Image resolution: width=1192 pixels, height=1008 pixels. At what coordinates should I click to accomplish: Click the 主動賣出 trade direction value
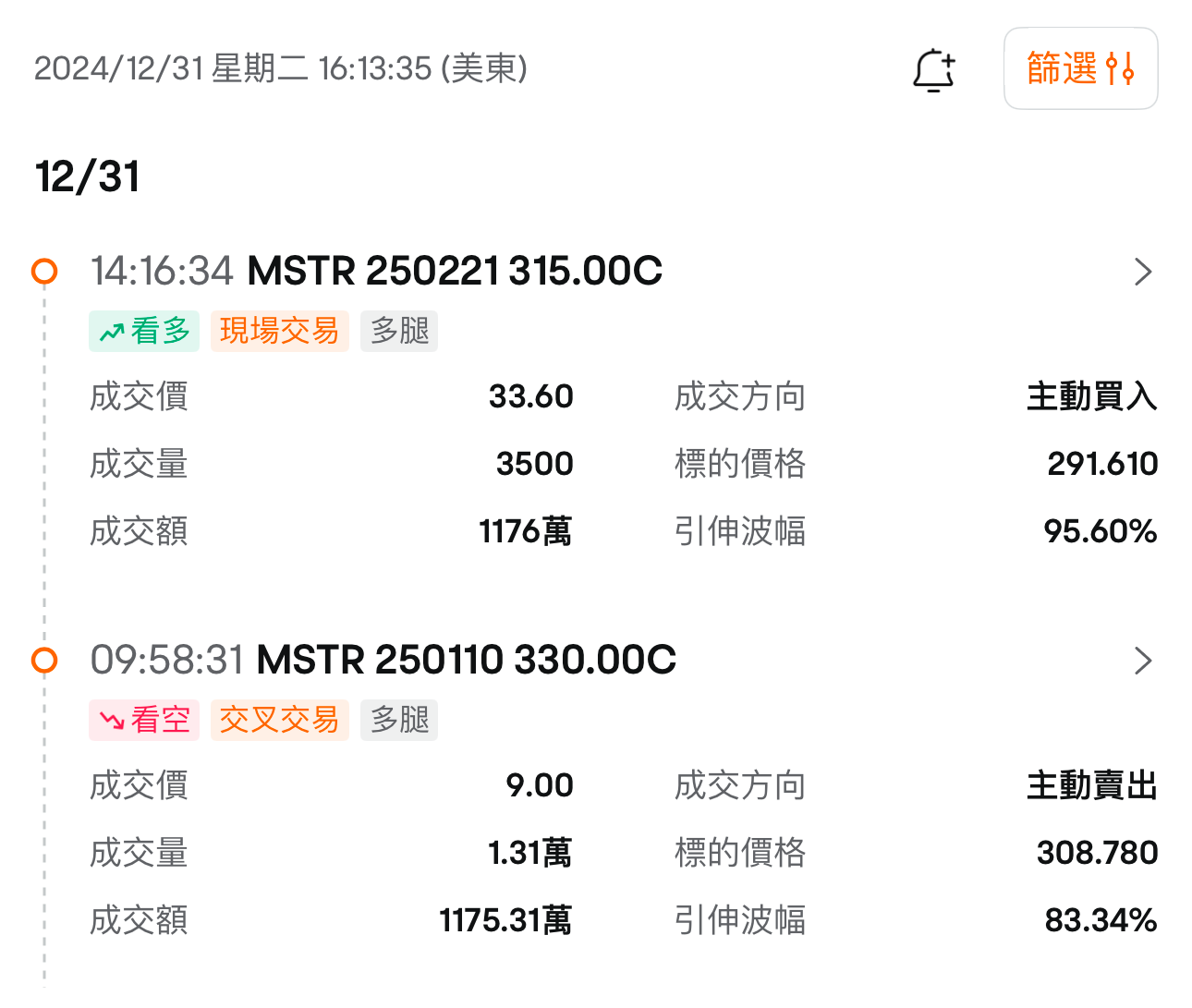pos(1091,785)
